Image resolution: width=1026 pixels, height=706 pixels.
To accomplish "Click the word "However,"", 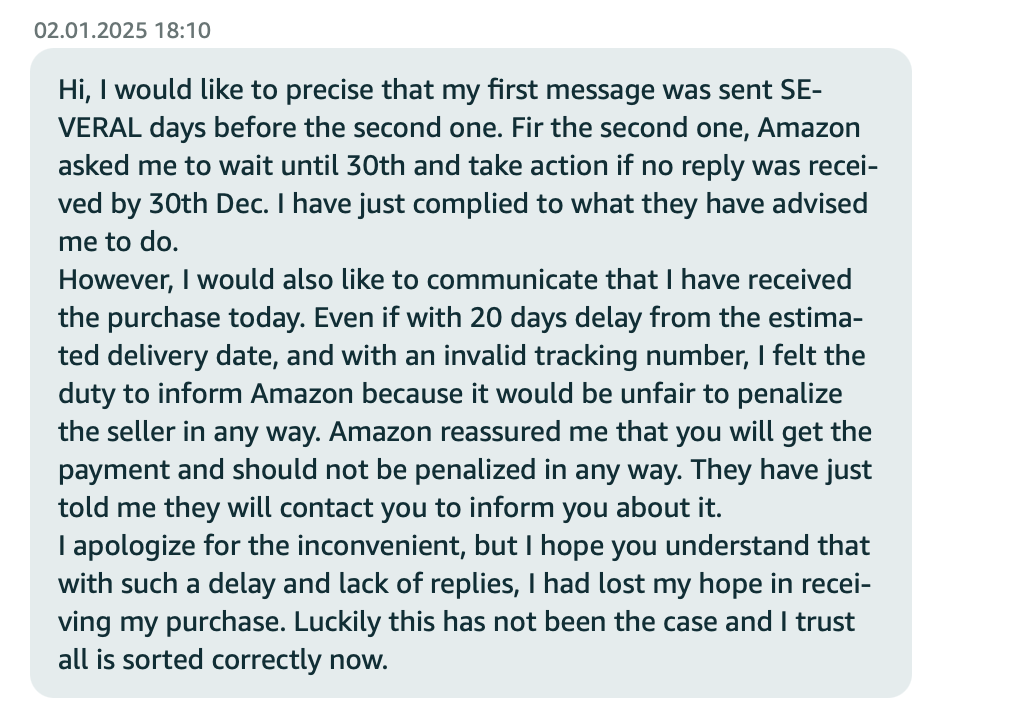I will click(116, 279).
